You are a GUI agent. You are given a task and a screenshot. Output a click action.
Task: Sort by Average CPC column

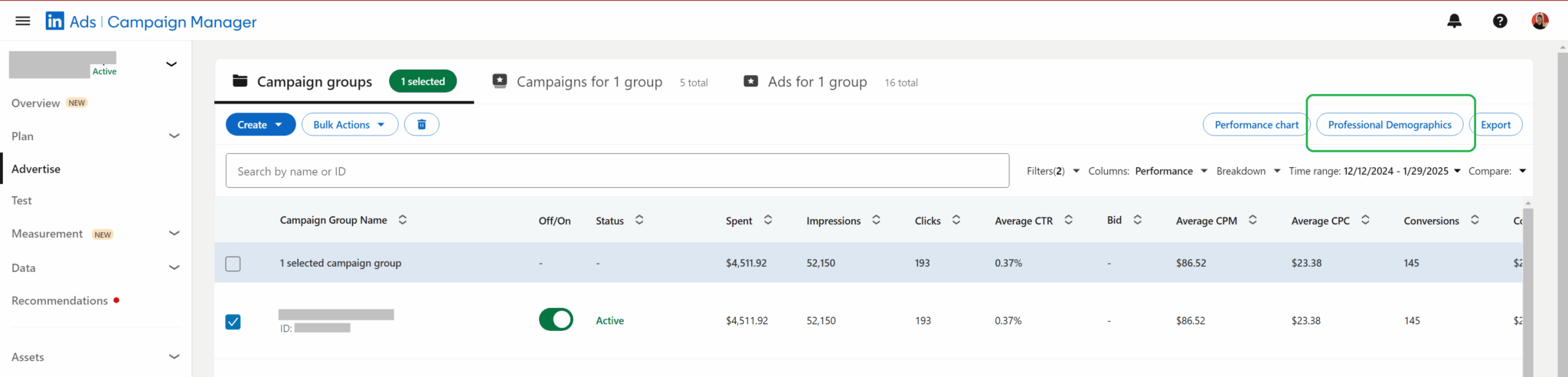click(1365, 220)
